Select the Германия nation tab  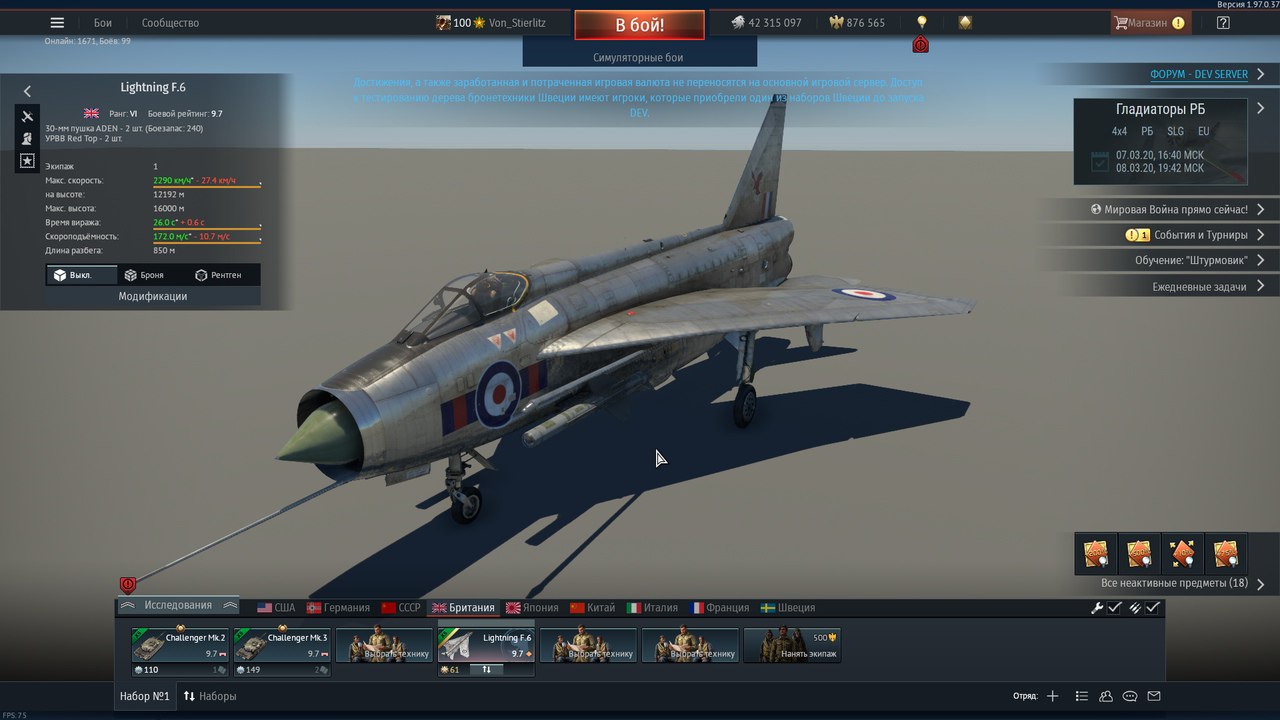coord(338,607)
